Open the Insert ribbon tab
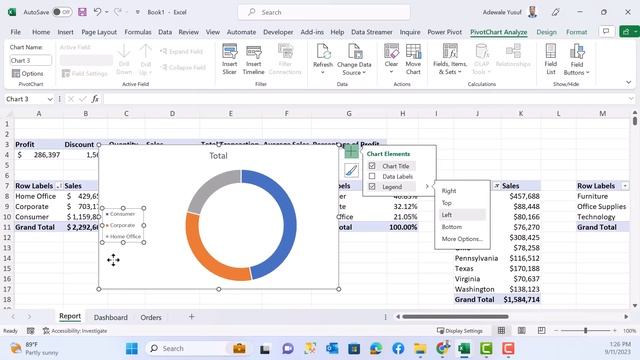The width and height of the screenshot is (640, 360). pyautogui.click(x=66, y=32)
